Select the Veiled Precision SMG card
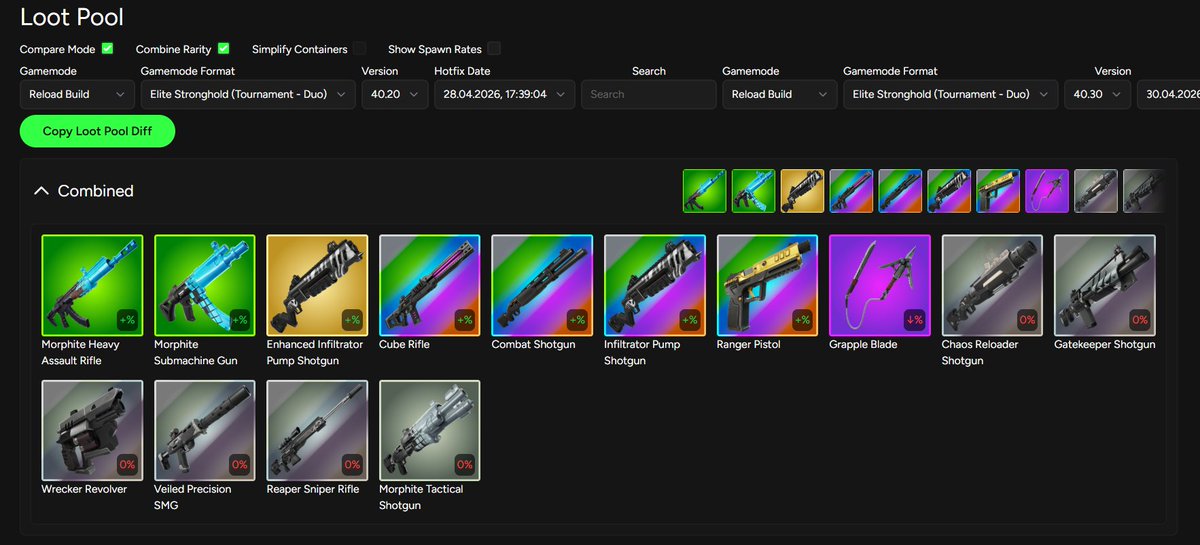This screenshot has height=545, width=1200. [x=205, y=430]
